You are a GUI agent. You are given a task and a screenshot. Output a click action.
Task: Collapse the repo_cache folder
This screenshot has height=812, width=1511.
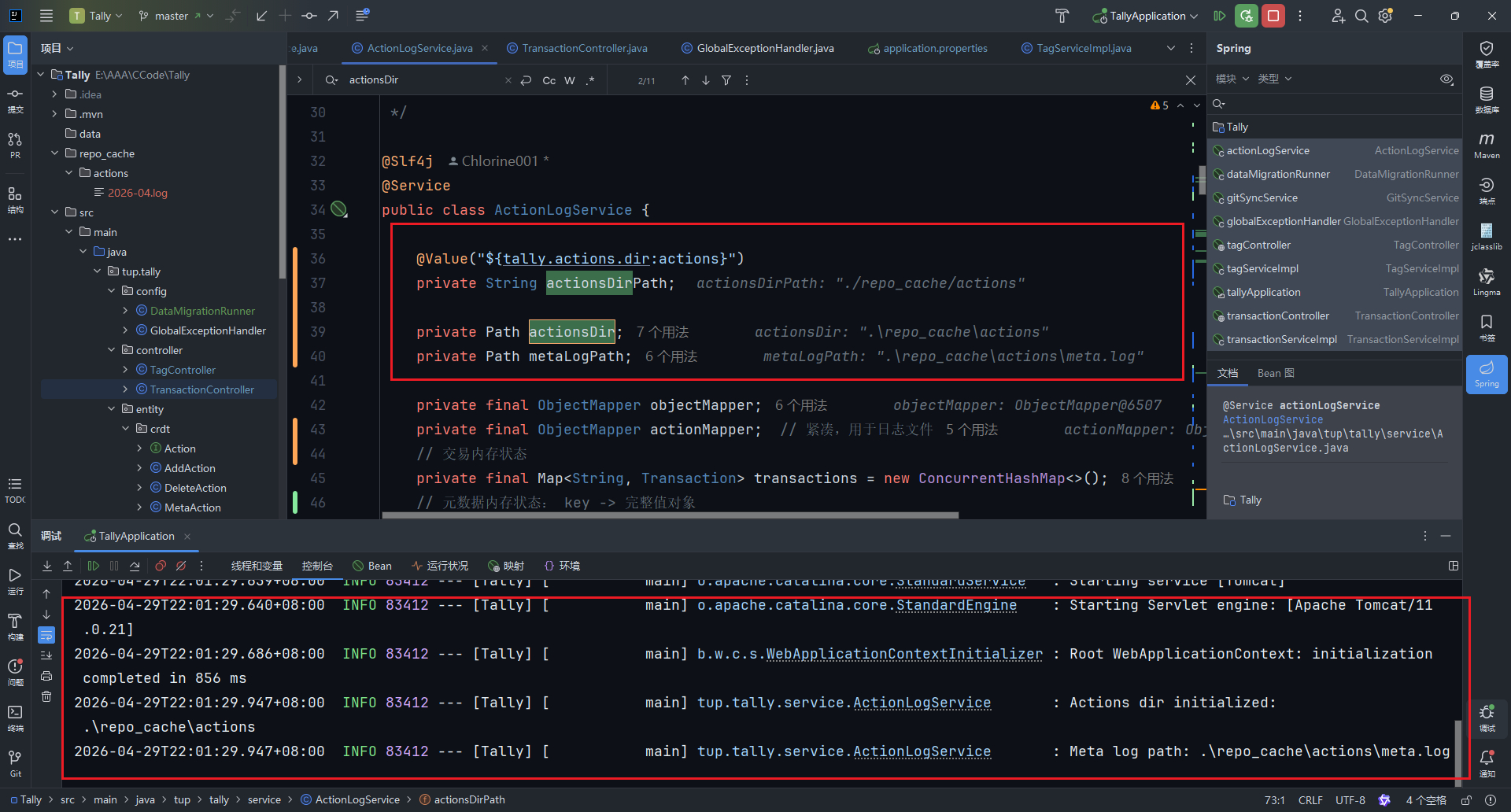[x=54, y=153]
